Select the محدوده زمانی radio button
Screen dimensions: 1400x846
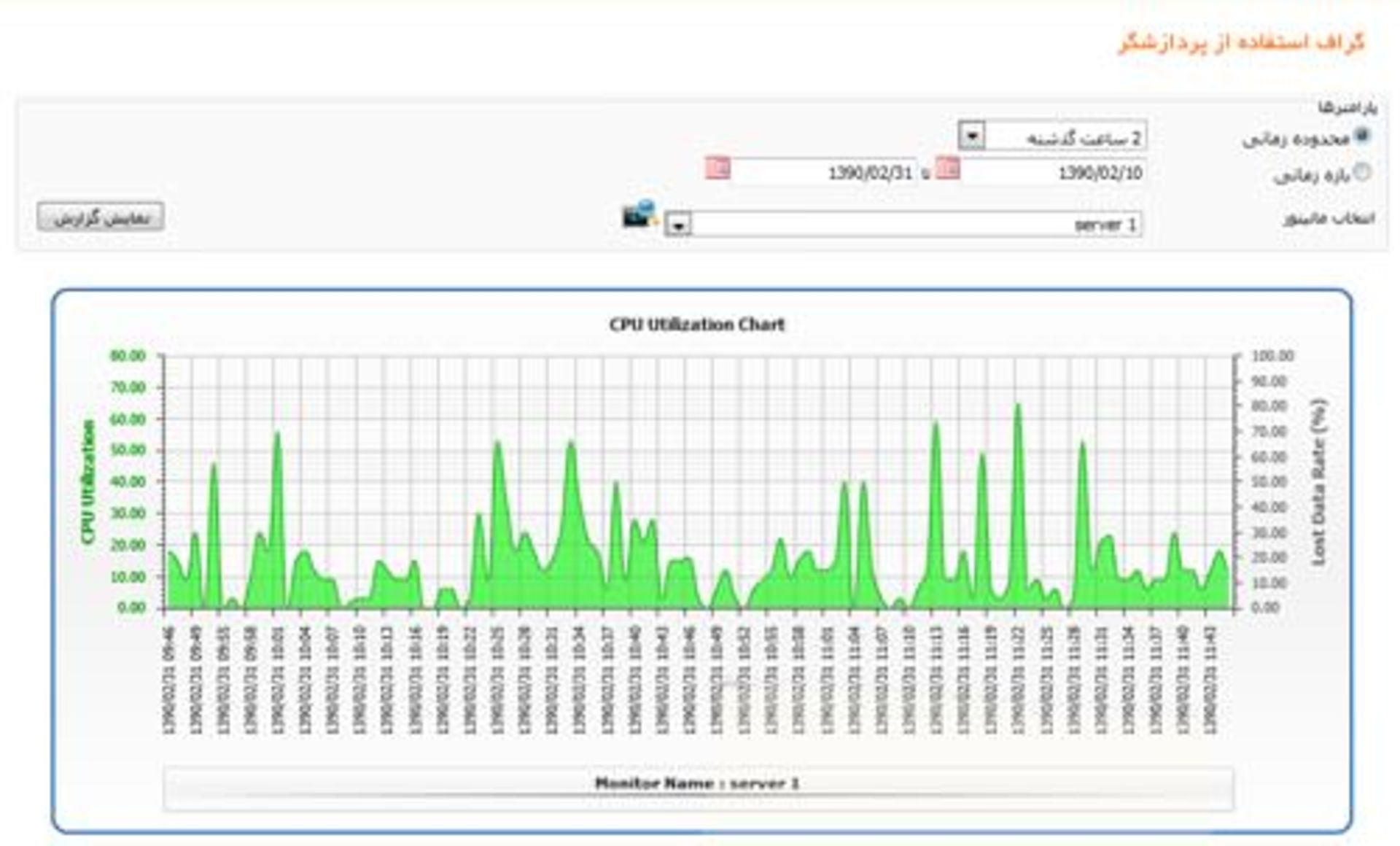pyautogui.click(x=1361, y=136)
